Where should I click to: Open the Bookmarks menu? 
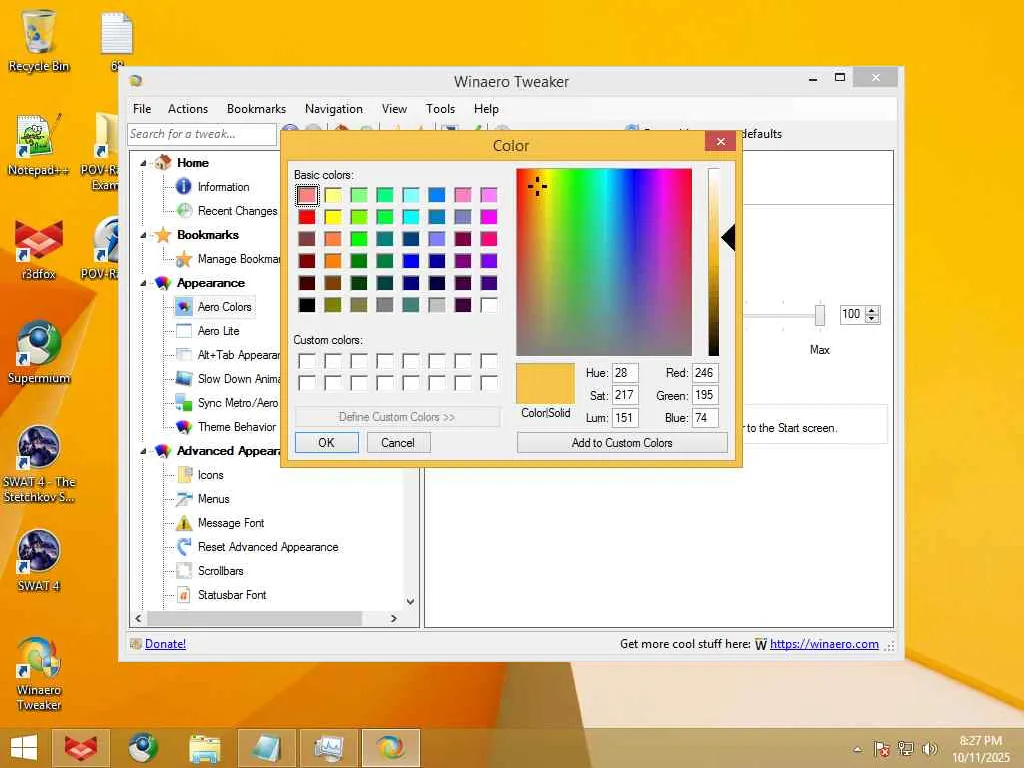(x=256, y=109)
